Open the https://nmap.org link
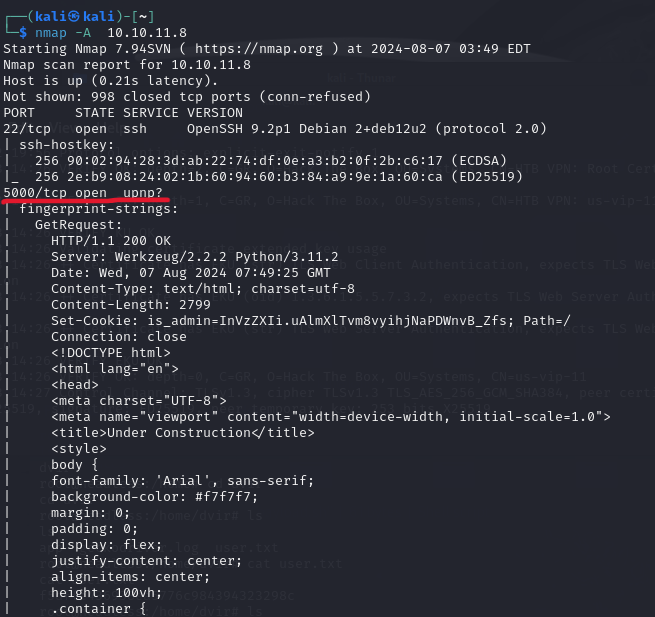This screenshot has width=655, height=617. coord(259,49)
